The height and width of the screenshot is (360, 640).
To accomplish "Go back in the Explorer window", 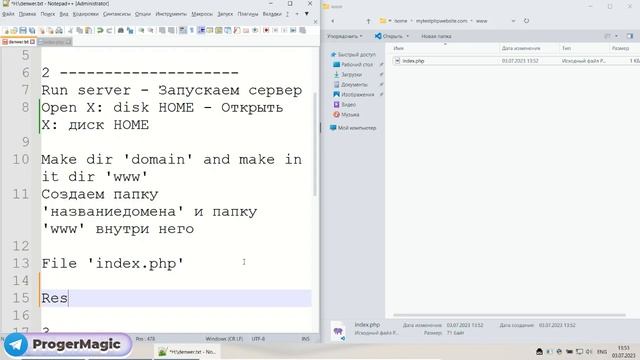I will pyautogui.click(x=333, y=21).
